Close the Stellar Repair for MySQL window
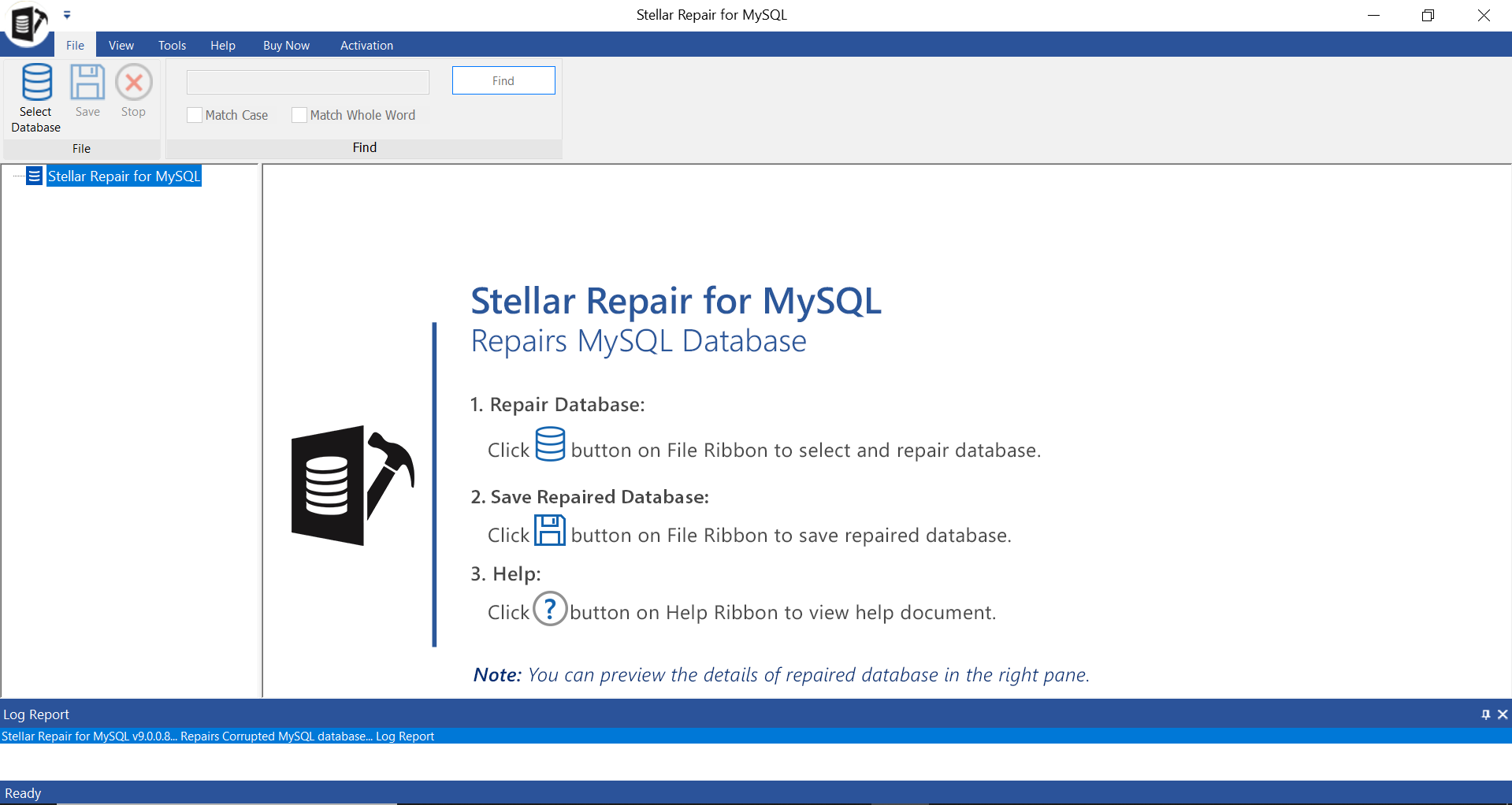This screenshot has width=1512, height=805. tap(1484, 15)
